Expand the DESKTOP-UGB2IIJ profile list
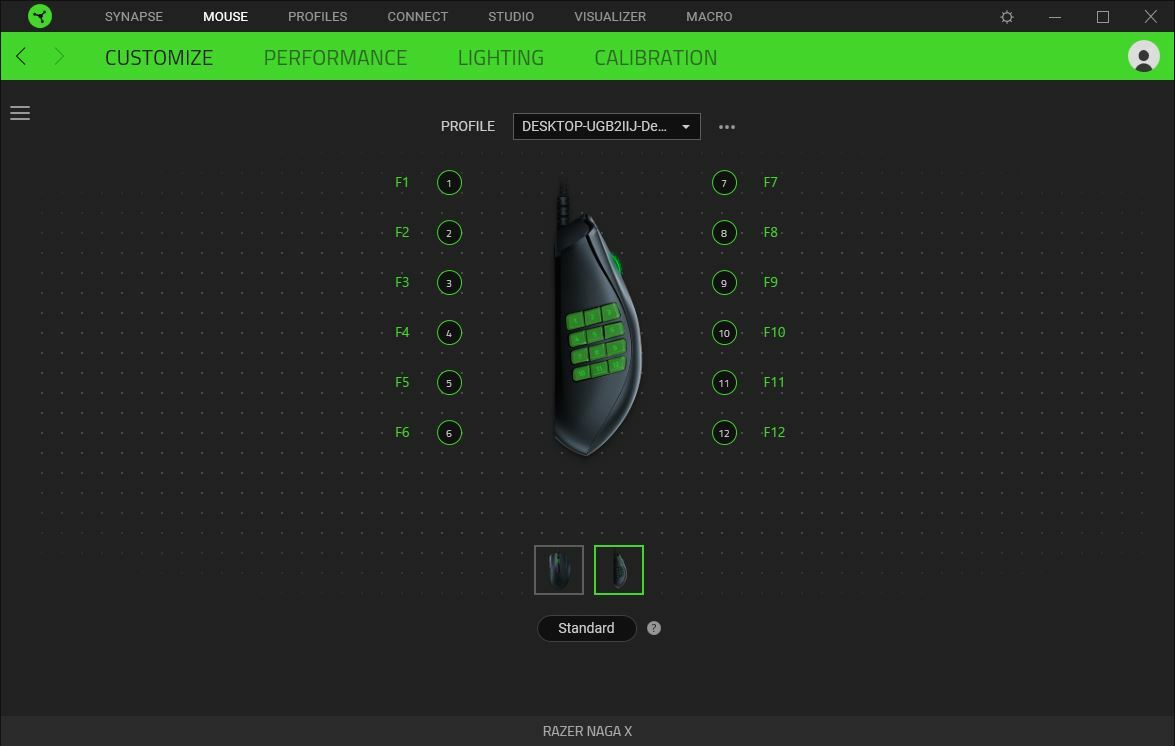 pyautogui.click(x=686, y=126)
